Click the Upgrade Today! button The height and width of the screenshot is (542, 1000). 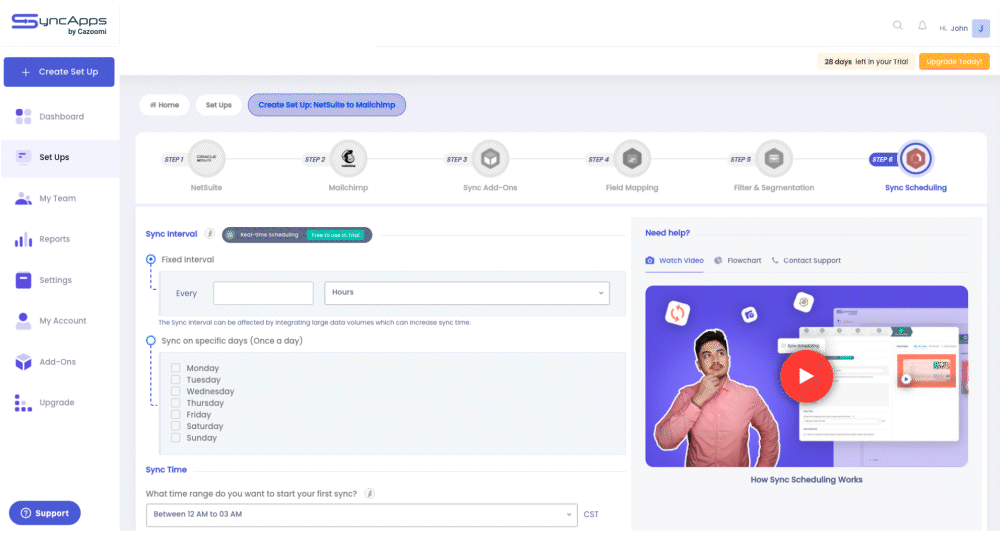point(954,61)
